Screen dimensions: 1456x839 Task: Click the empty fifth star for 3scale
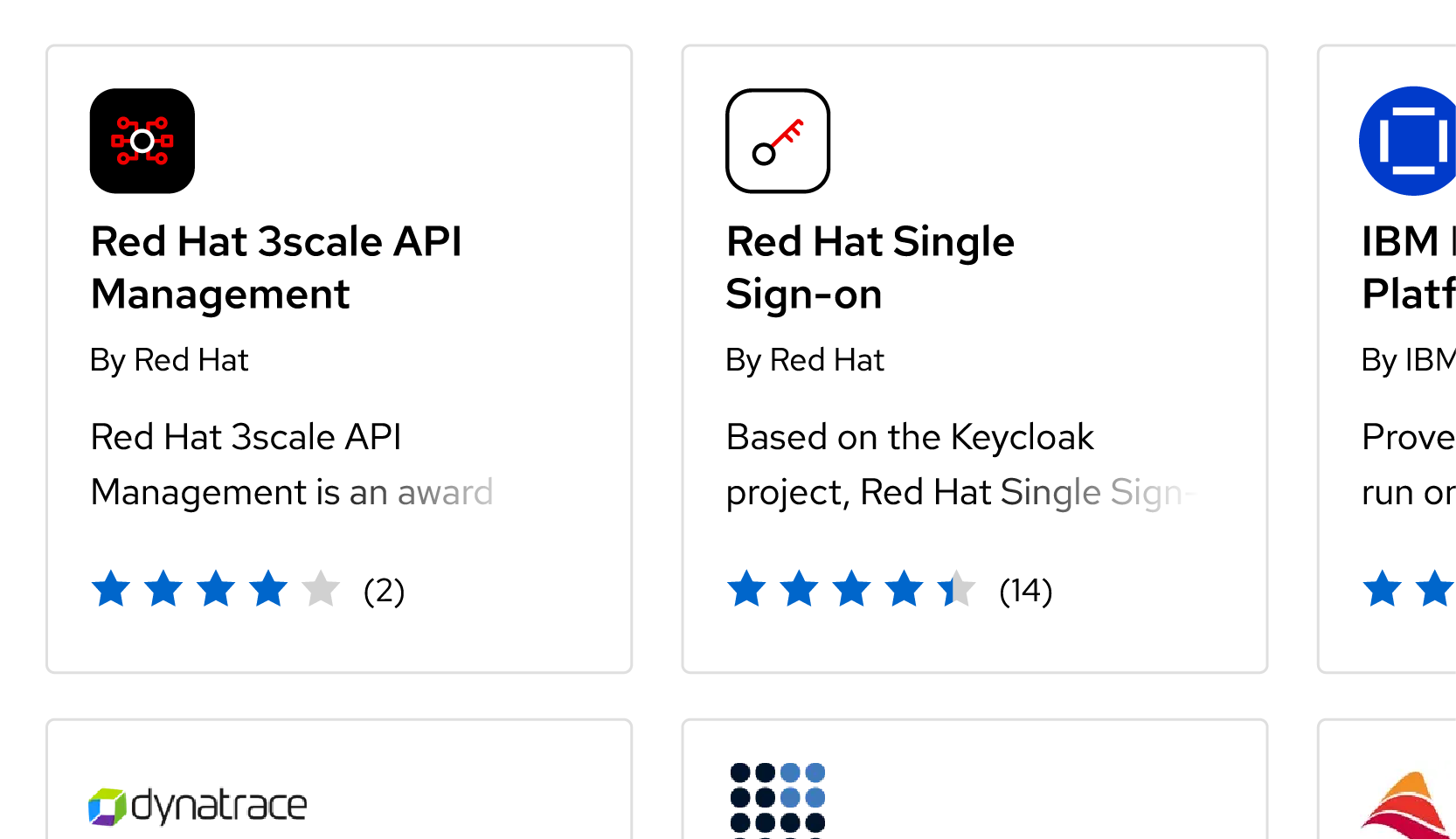321,589
